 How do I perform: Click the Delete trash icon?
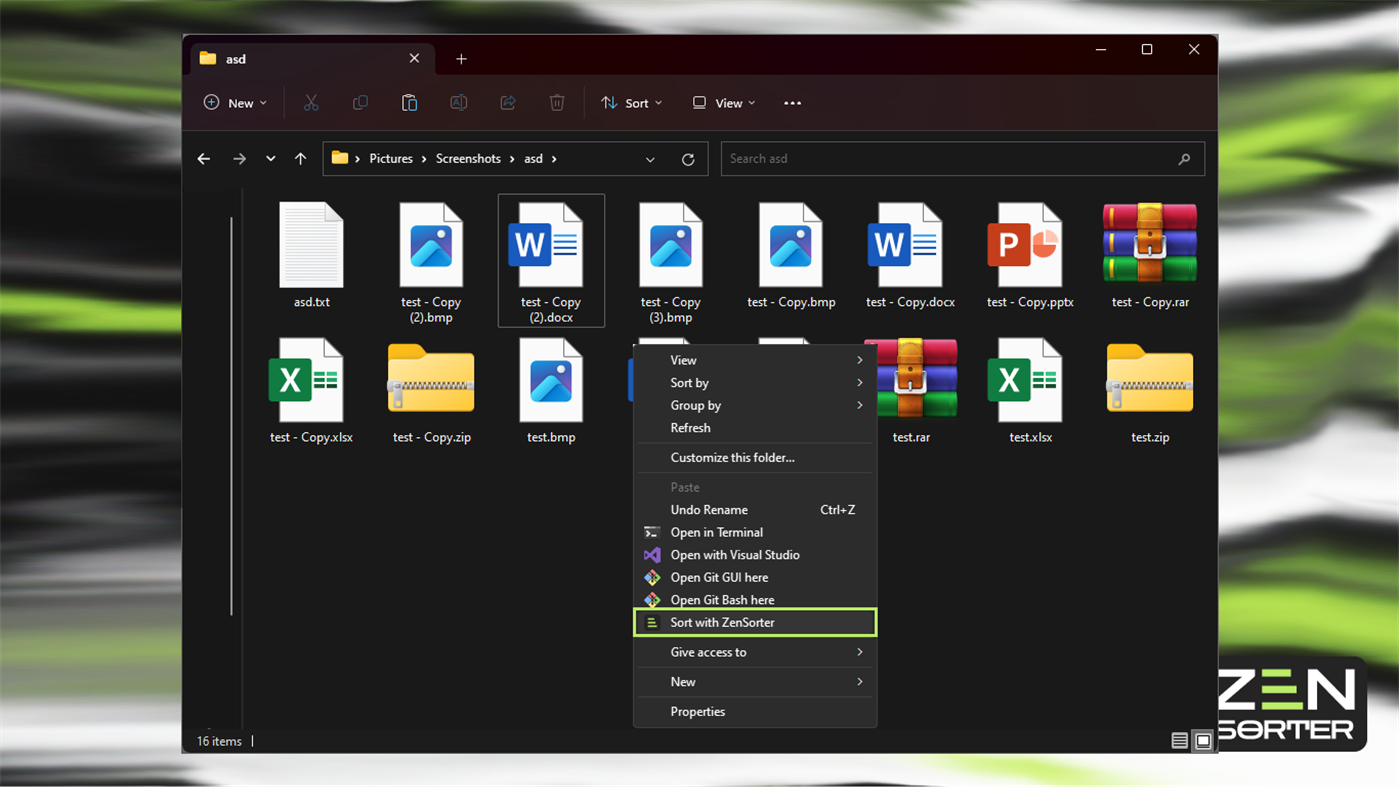557,102
